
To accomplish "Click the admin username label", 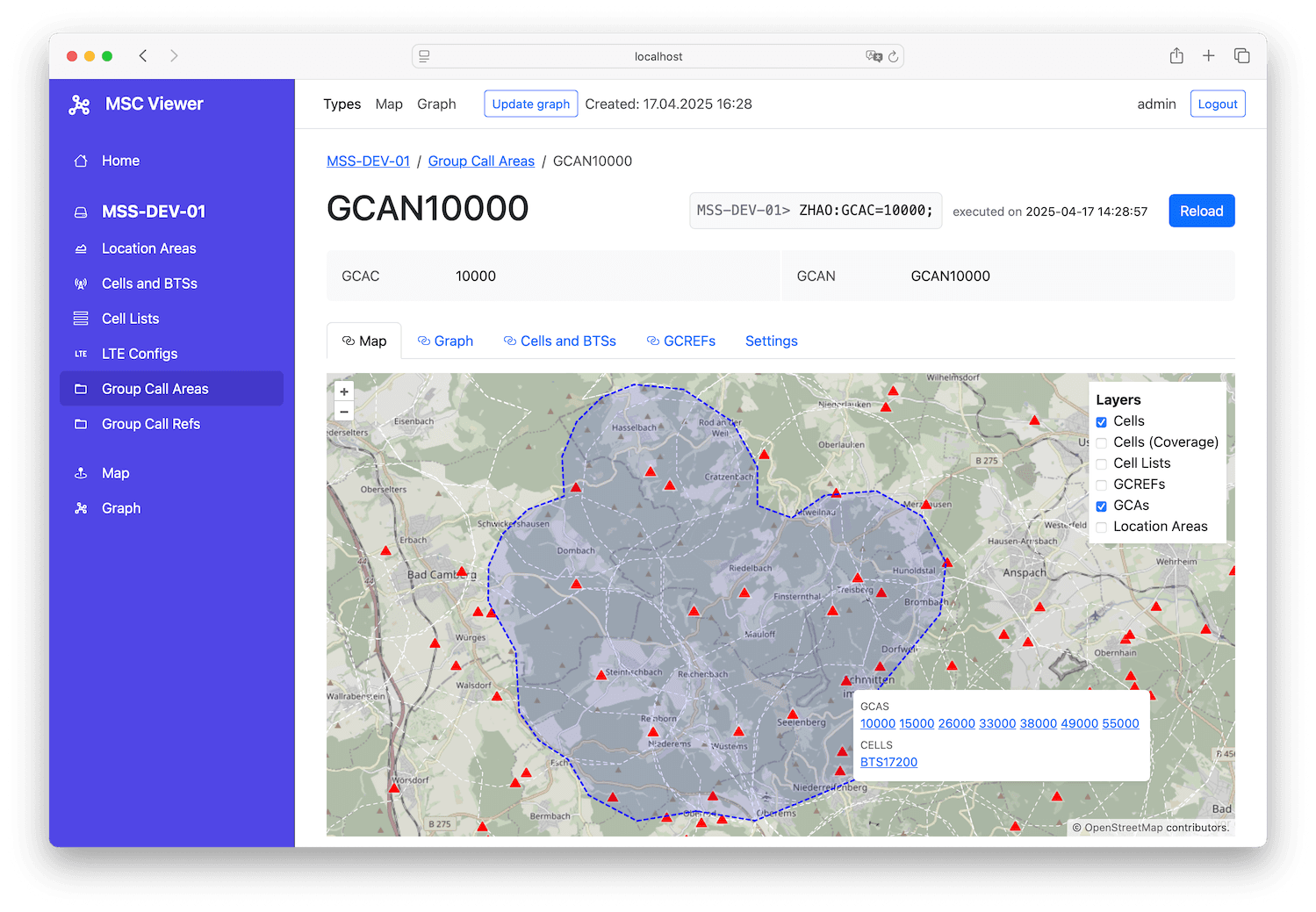I will (1156, 104).
